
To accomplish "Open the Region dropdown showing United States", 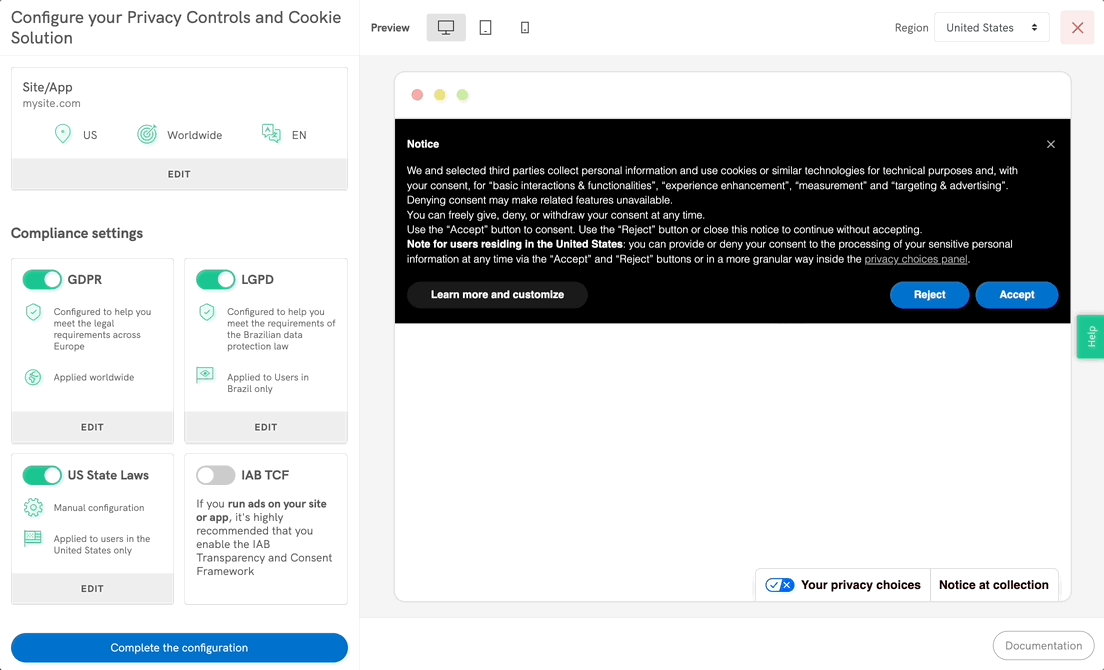I will coord(991,28).
